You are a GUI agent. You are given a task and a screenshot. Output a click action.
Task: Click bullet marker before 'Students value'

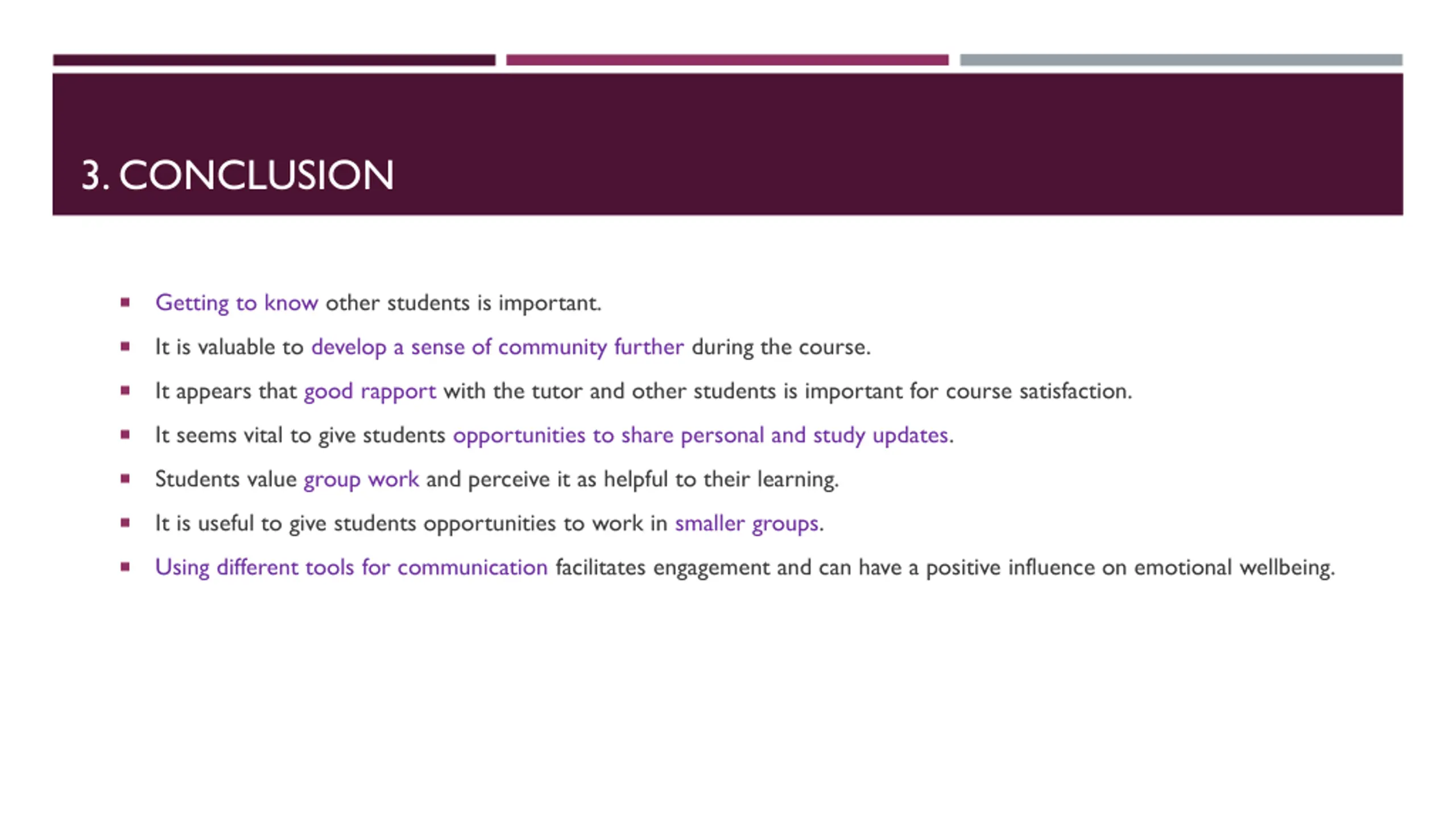click(125, 478)
